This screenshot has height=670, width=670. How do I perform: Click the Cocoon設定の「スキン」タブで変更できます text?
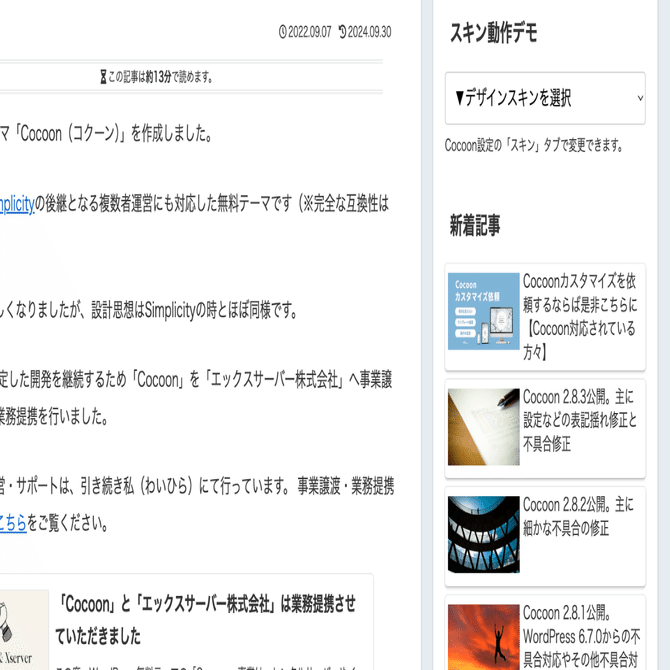coord(534,145)
